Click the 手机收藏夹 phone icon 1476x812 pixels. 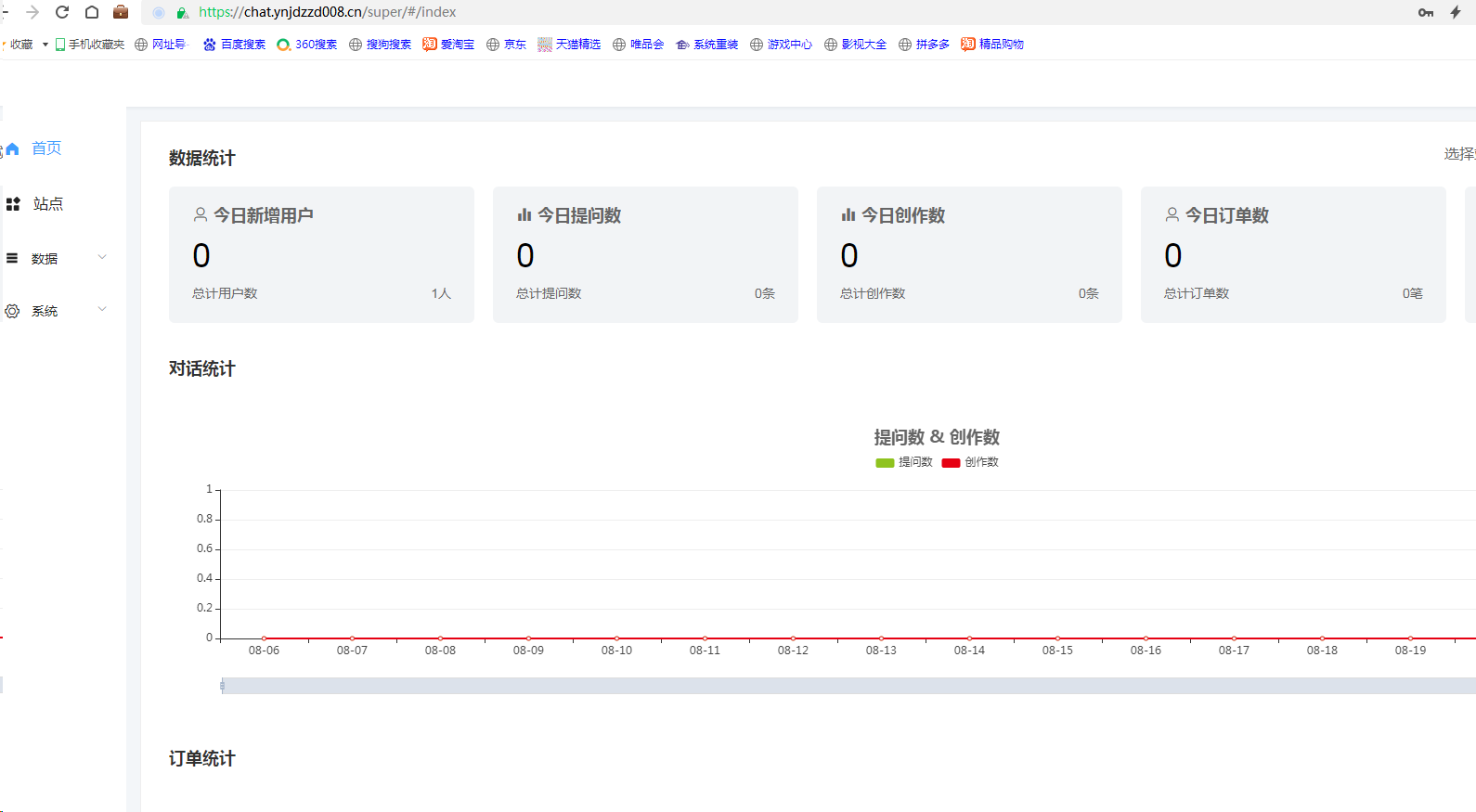[x=60, y=45]
